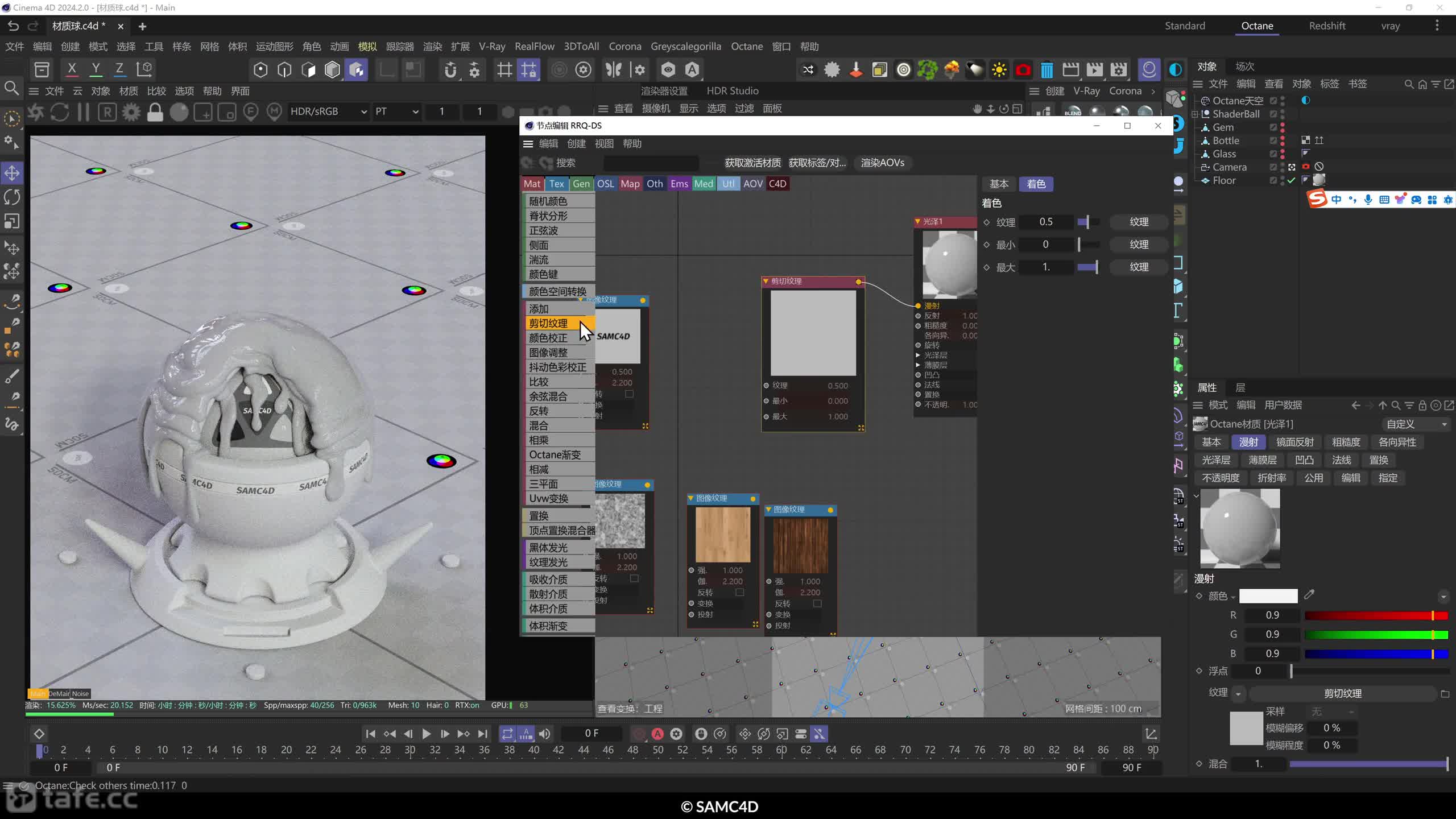Click the red R channel slider

(1376, 615)
